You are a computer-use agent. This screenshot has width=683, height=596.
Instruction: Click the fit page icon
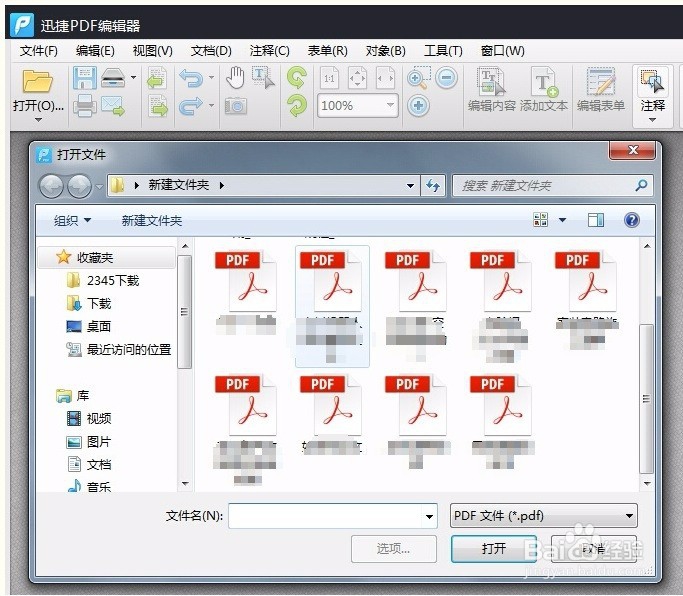pos(357,78)
